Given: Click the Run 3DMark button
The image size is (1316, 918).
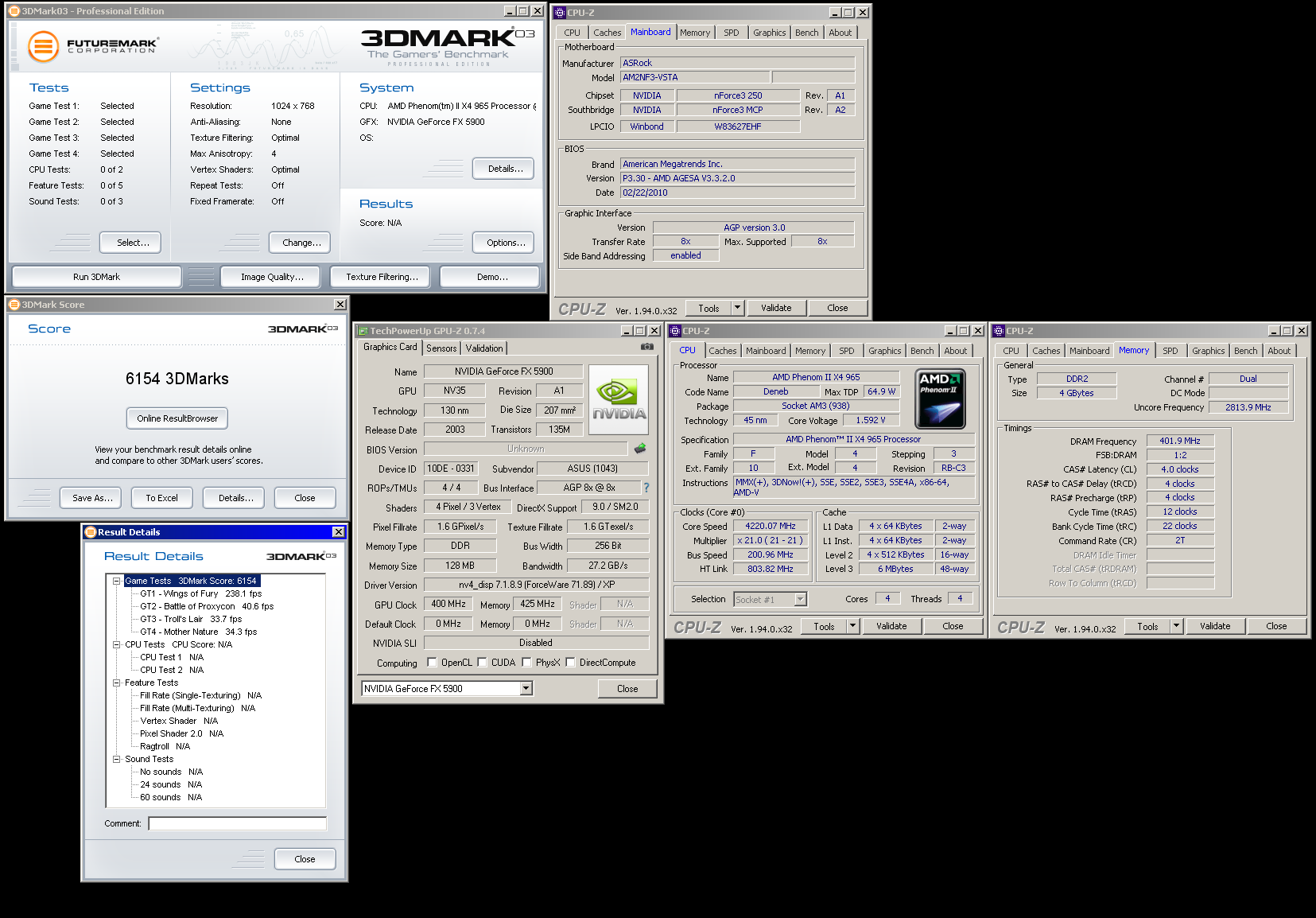Looking at the screenshot, I should tap(97, 277).
